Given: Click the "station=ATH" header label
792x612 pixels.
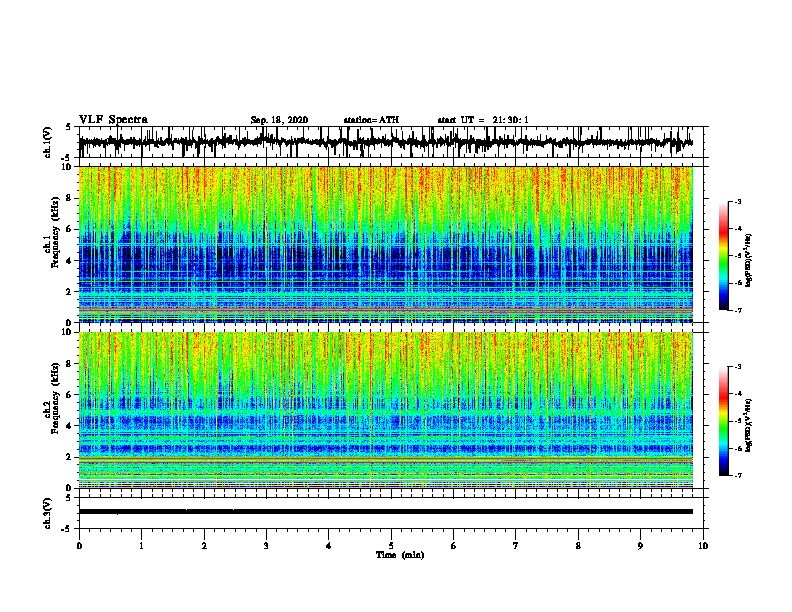Looking at the screenshot, I should coord(371,120).
